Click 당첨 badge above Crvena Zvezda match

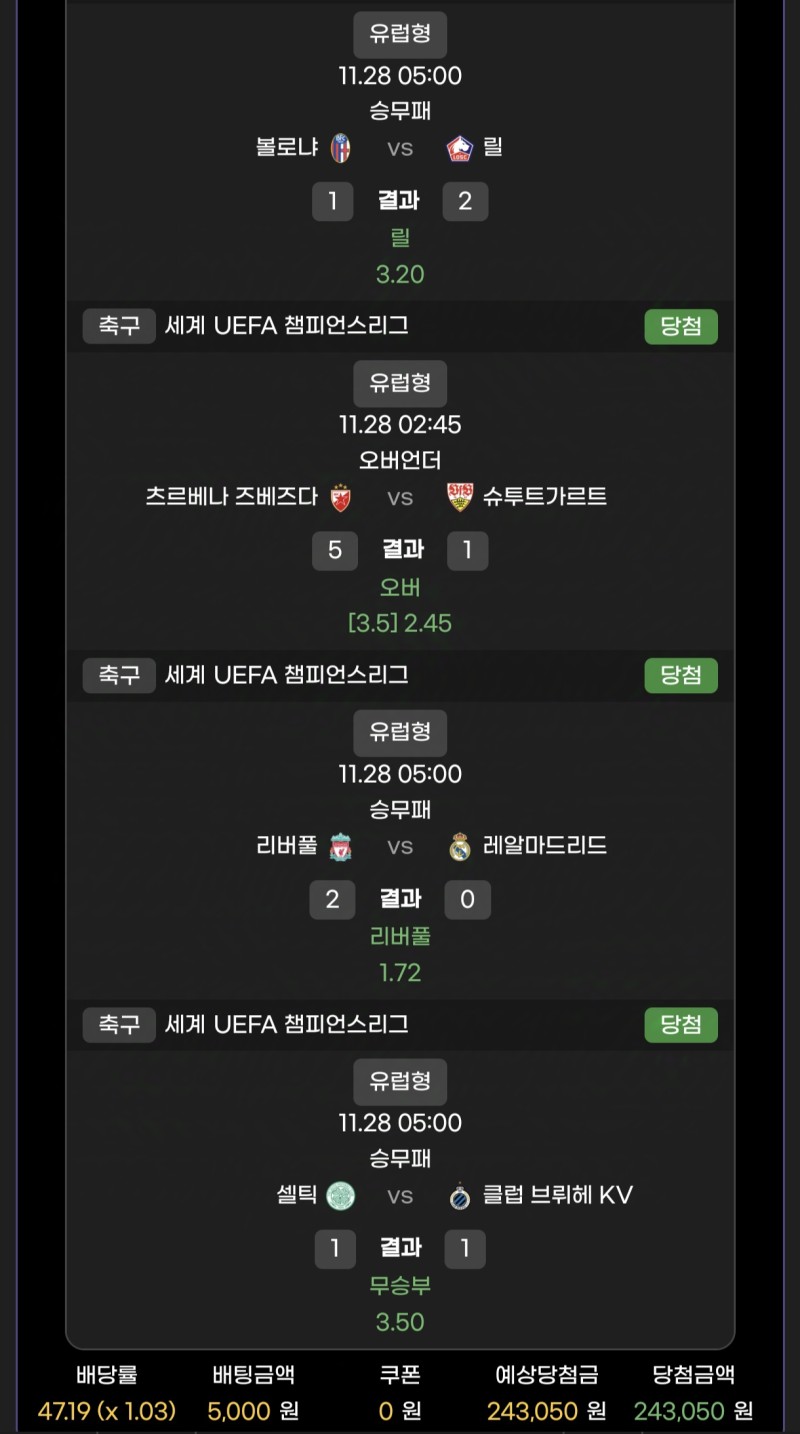click(681, 326)
